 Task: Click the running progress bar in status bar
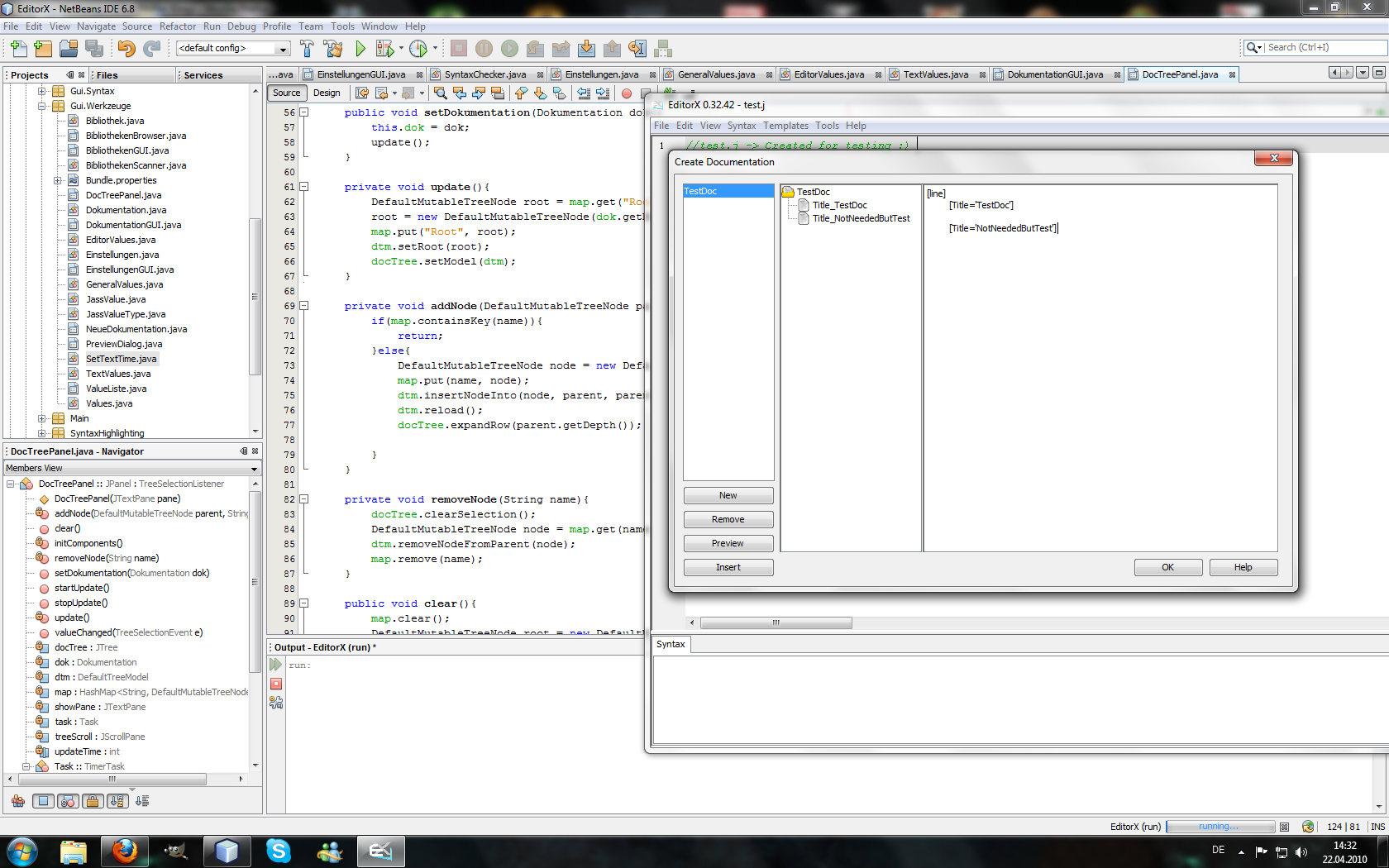[1220, 827]
